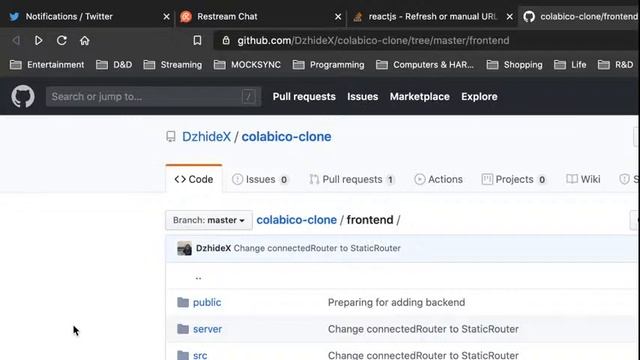Switch to reactjs Refresh or manual URL tab
Image resolution: width=640 pixels, height=360 pixels.
pyautogui.click(x=433, y=16)
